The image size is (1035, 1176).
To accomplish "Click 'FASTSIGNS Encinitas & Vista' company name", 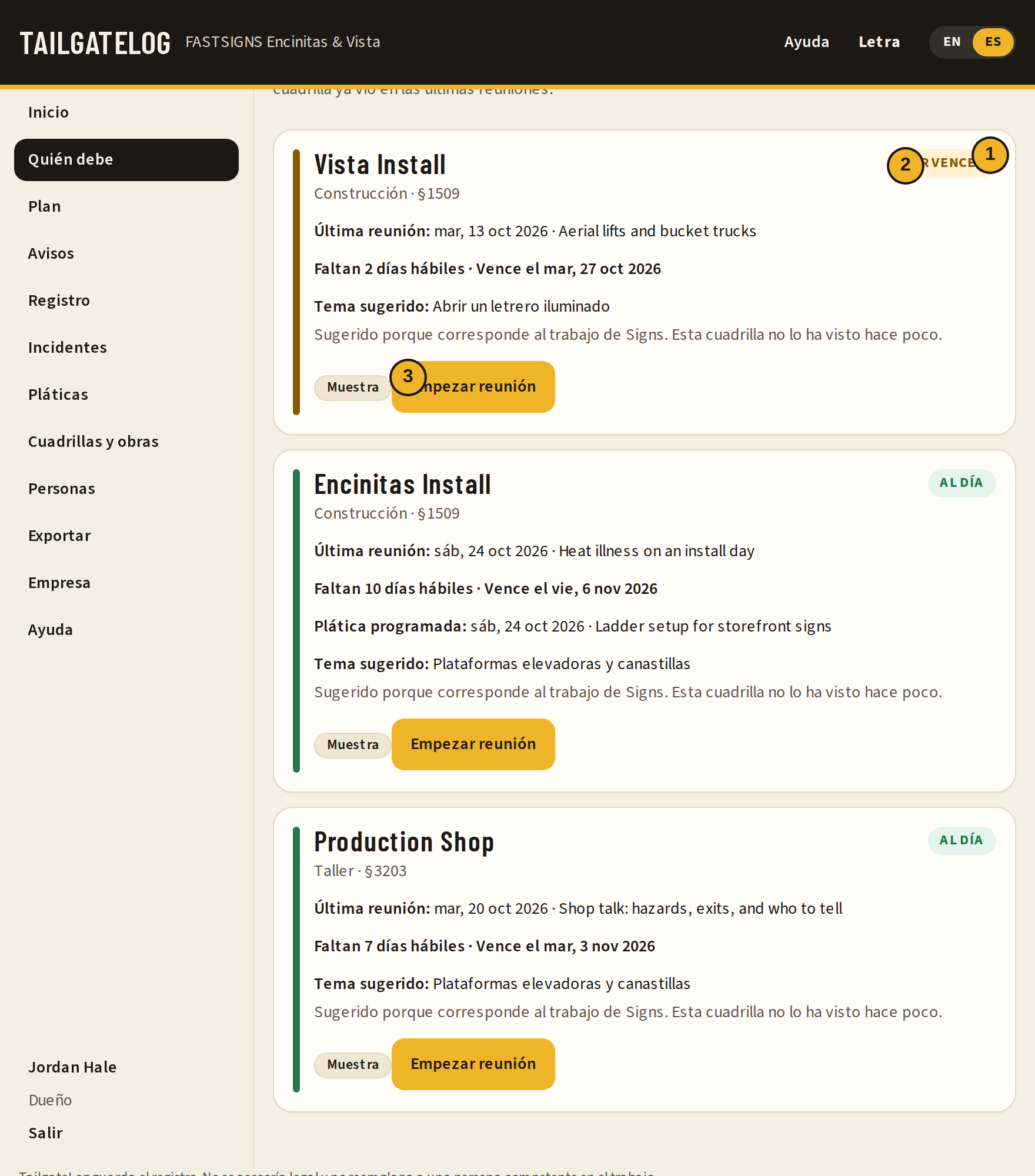I will (283, 42).
